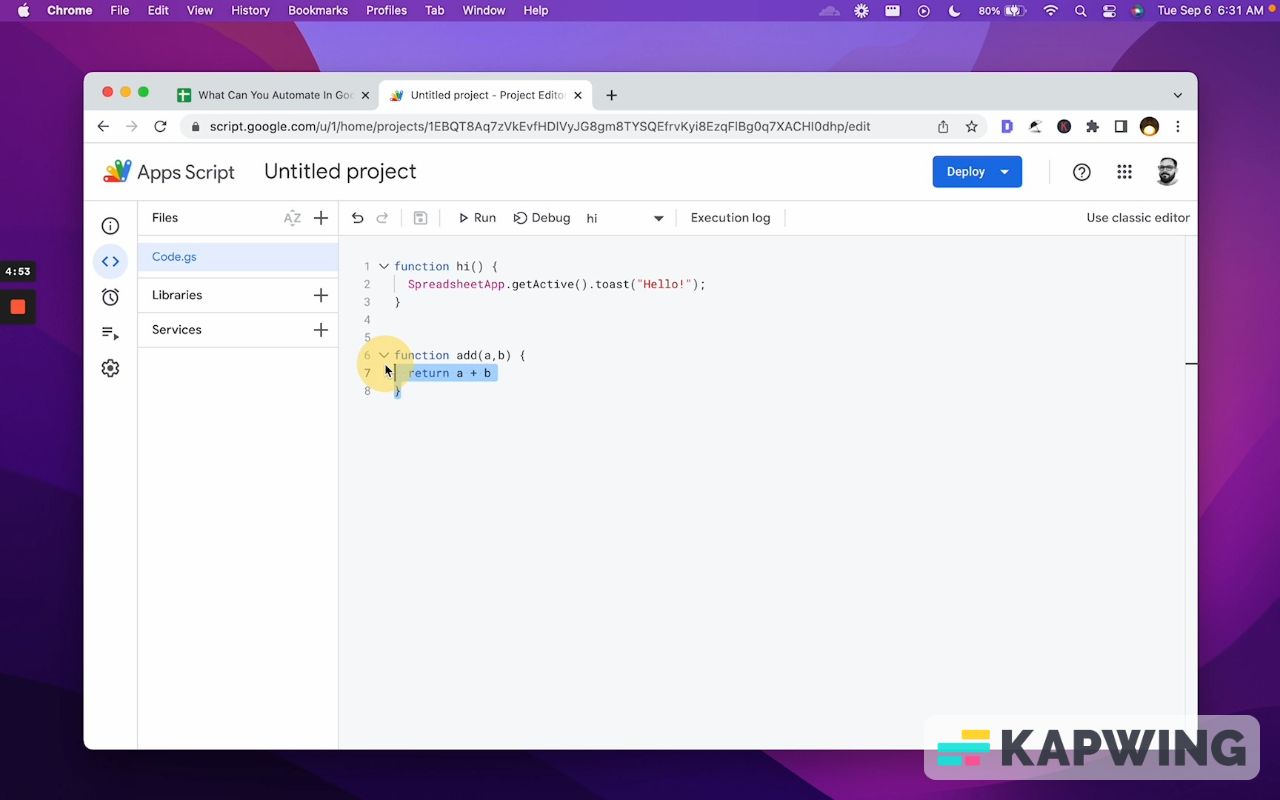The width and height of the screenshot is (1280, 800).
Task: Open macOS Spotlight search icon
Action: point(1080,11)
